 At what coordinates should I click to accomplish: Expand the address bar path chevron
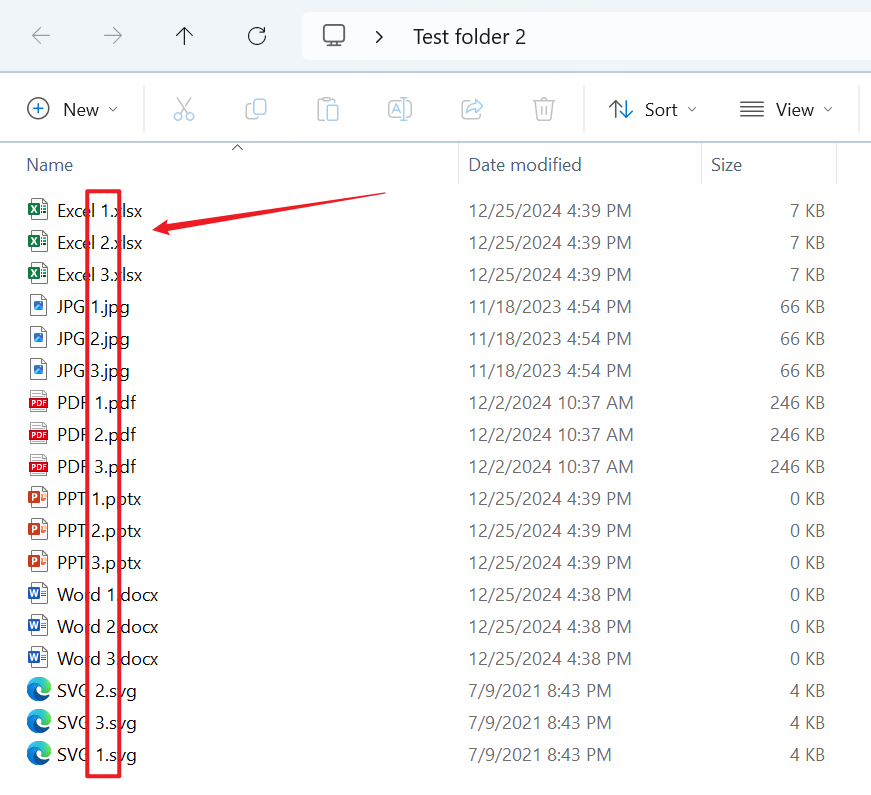[379, 37]
